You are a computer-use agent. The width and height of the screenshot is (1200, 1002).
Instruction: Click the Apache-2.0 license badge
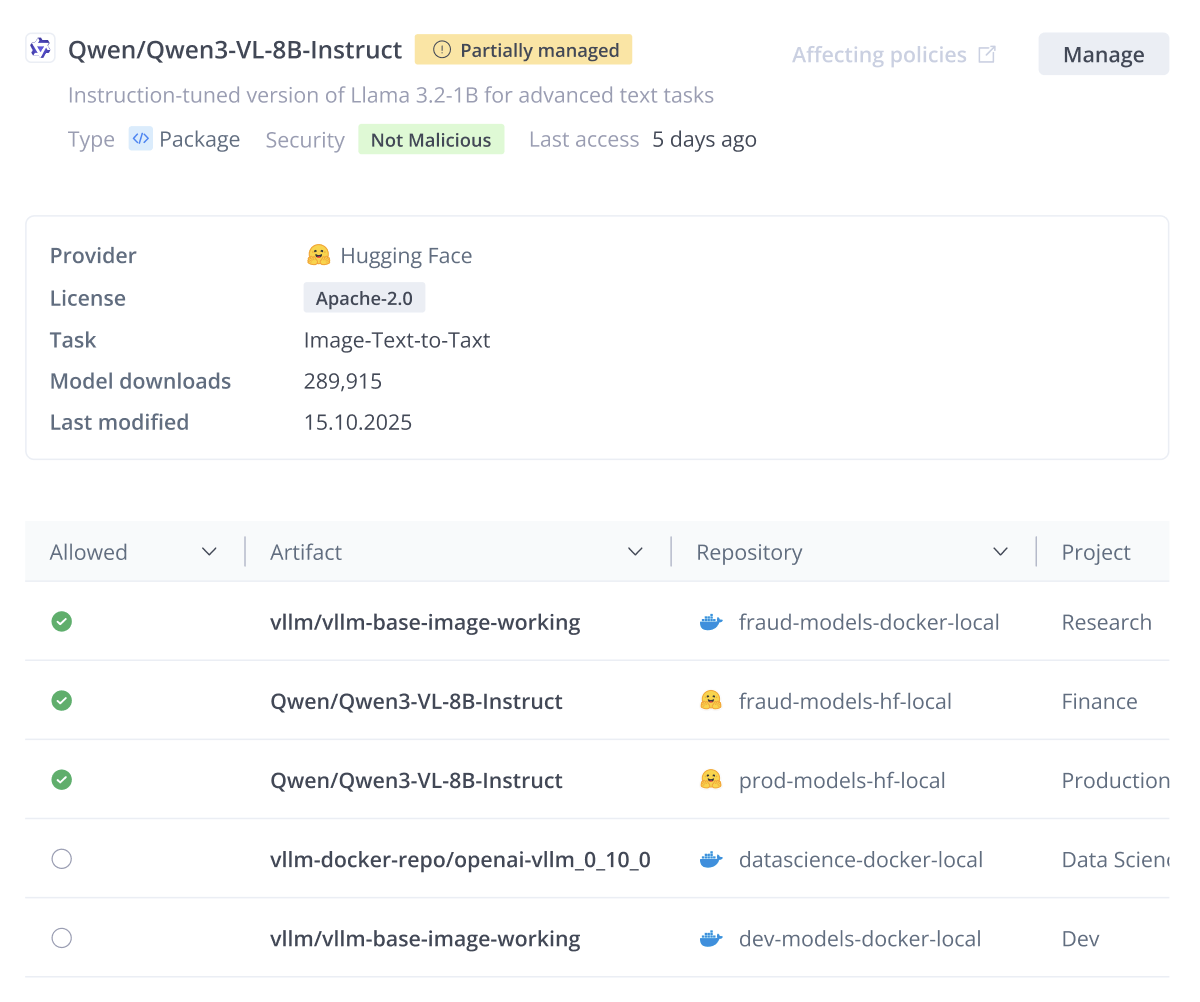point(364,297)
